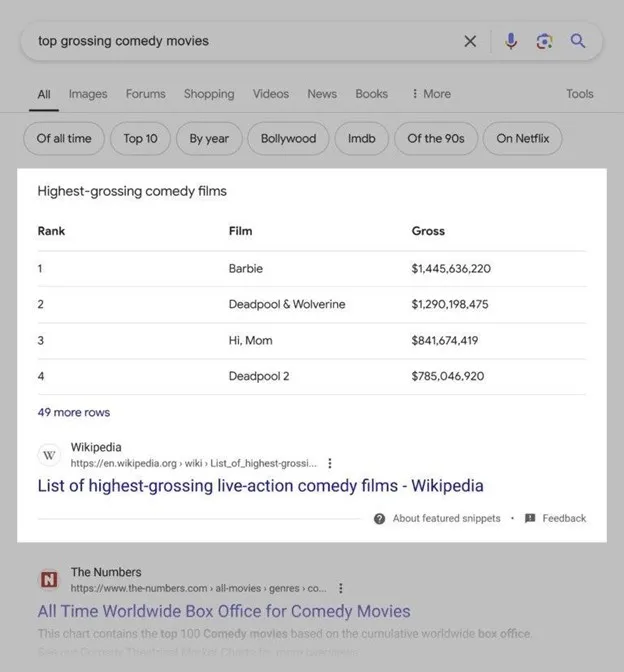Open 'All Time Worldwide Box Office for Comedy Movies'
Screen dimensions: 624x672
(224, 611)
